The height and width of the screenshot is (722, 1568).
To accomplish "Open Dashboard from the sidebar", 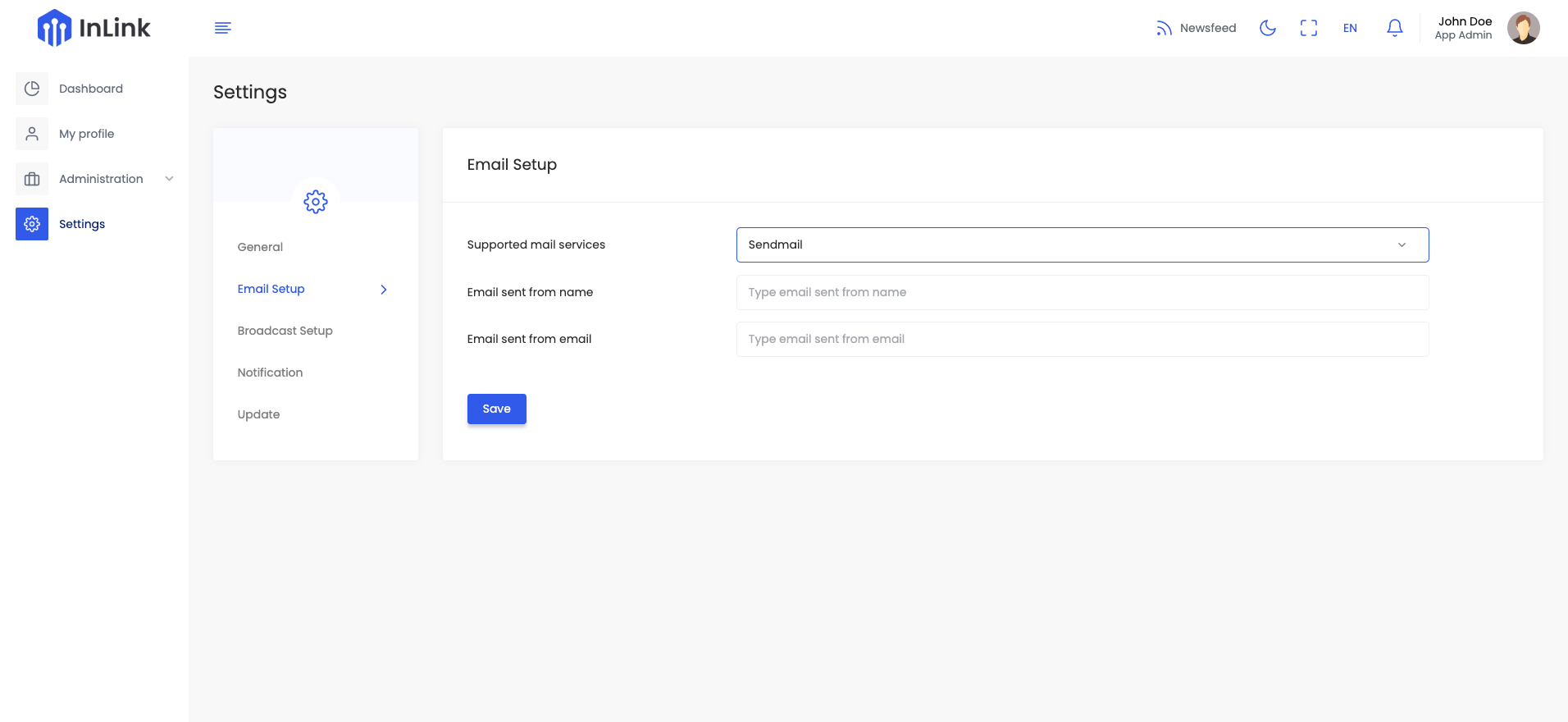I will pos(90,89).
